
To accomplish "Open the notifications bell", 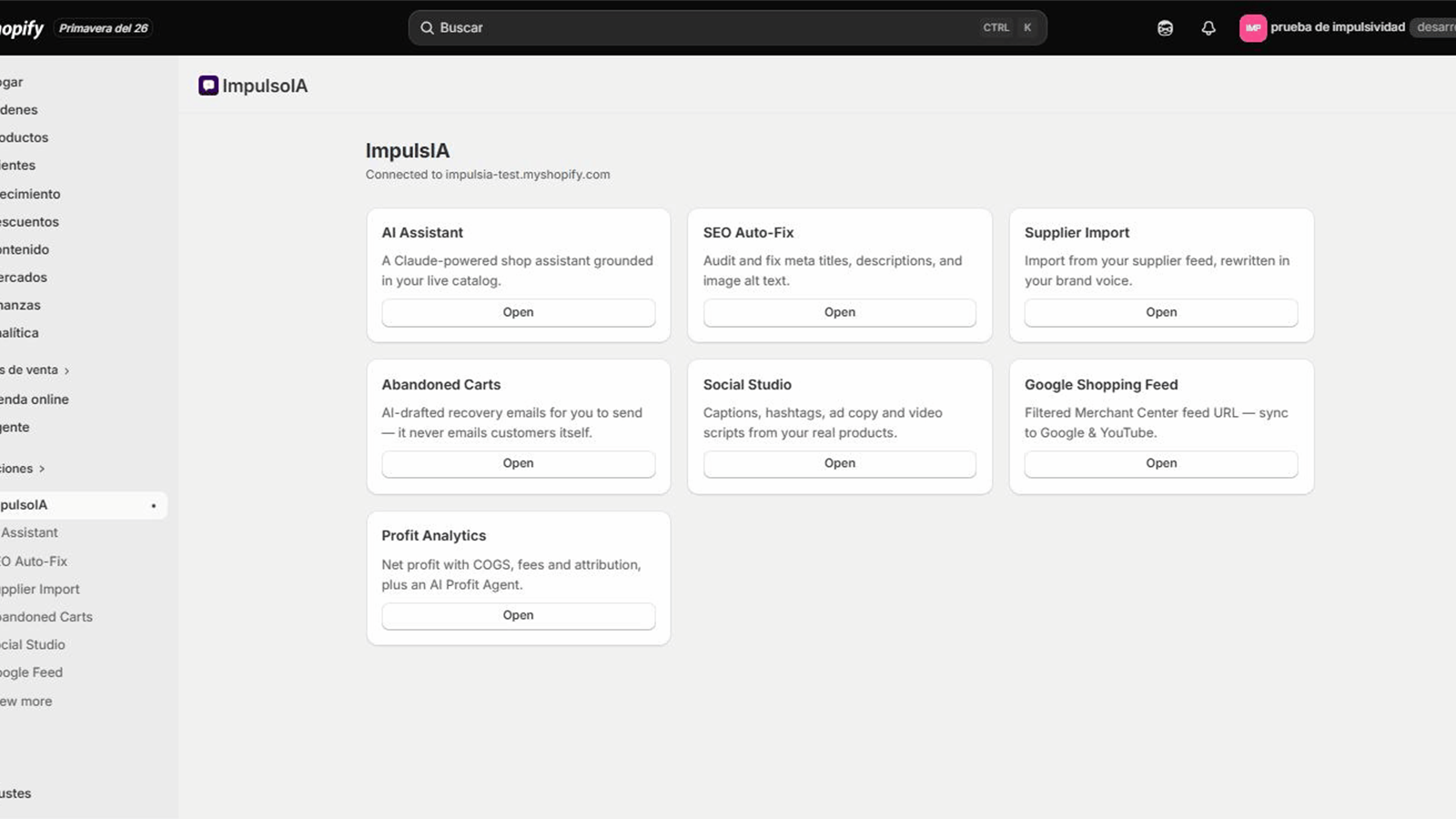I will [1208, 28].
